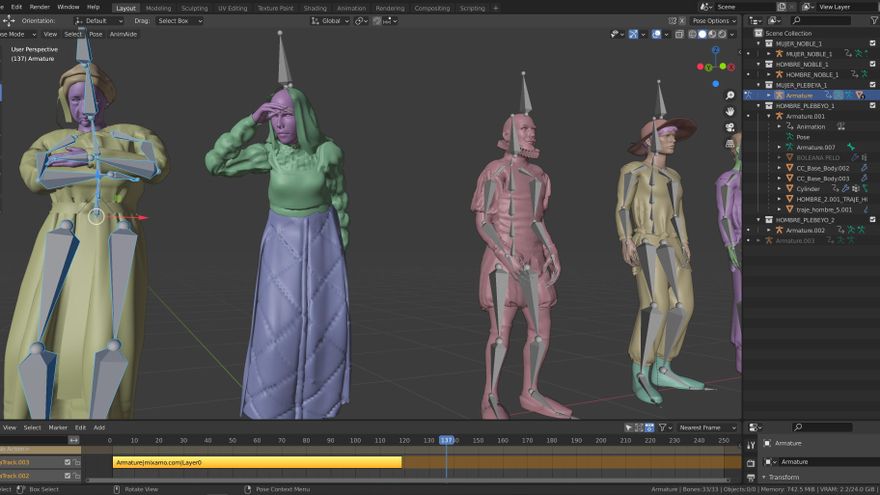Switch to the Modeling workspace tab
This screenshot has width=880, height=495.
click(x=158, y=8)
